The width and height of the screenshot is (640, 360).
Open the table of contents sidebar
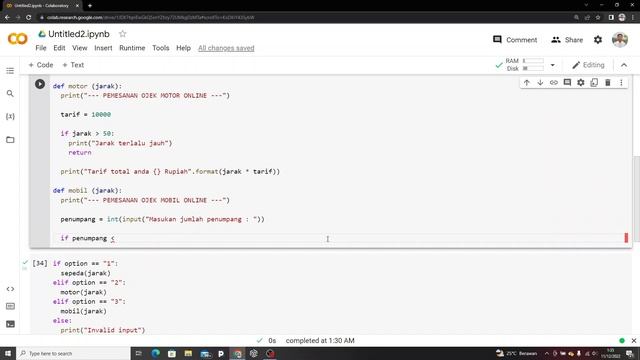tap(10, 71)
